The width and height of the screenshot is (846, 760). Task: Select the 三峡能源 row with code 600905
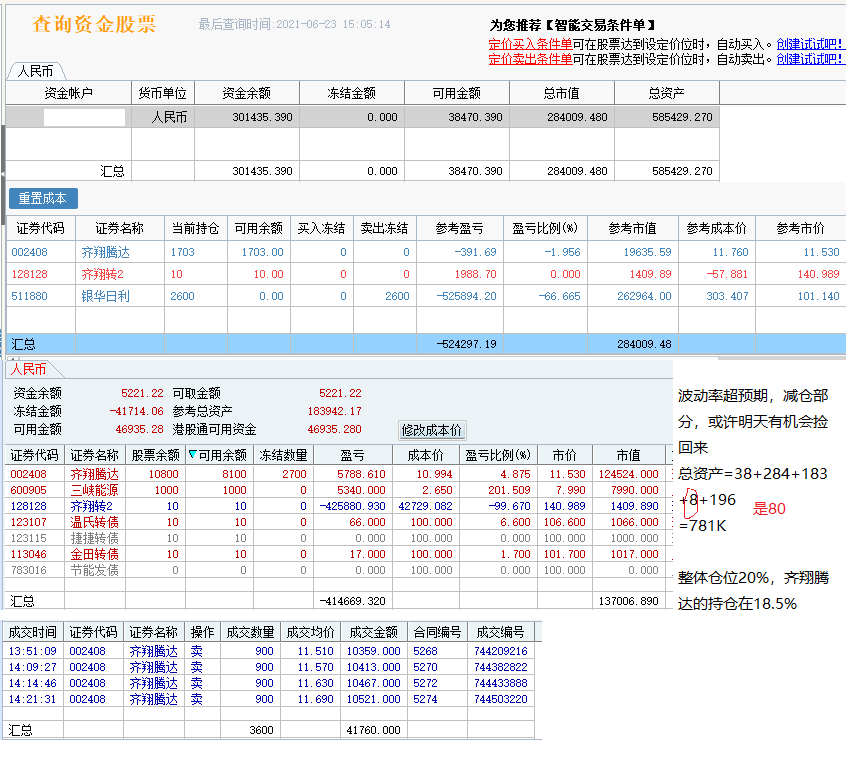[x=94, y=490]
